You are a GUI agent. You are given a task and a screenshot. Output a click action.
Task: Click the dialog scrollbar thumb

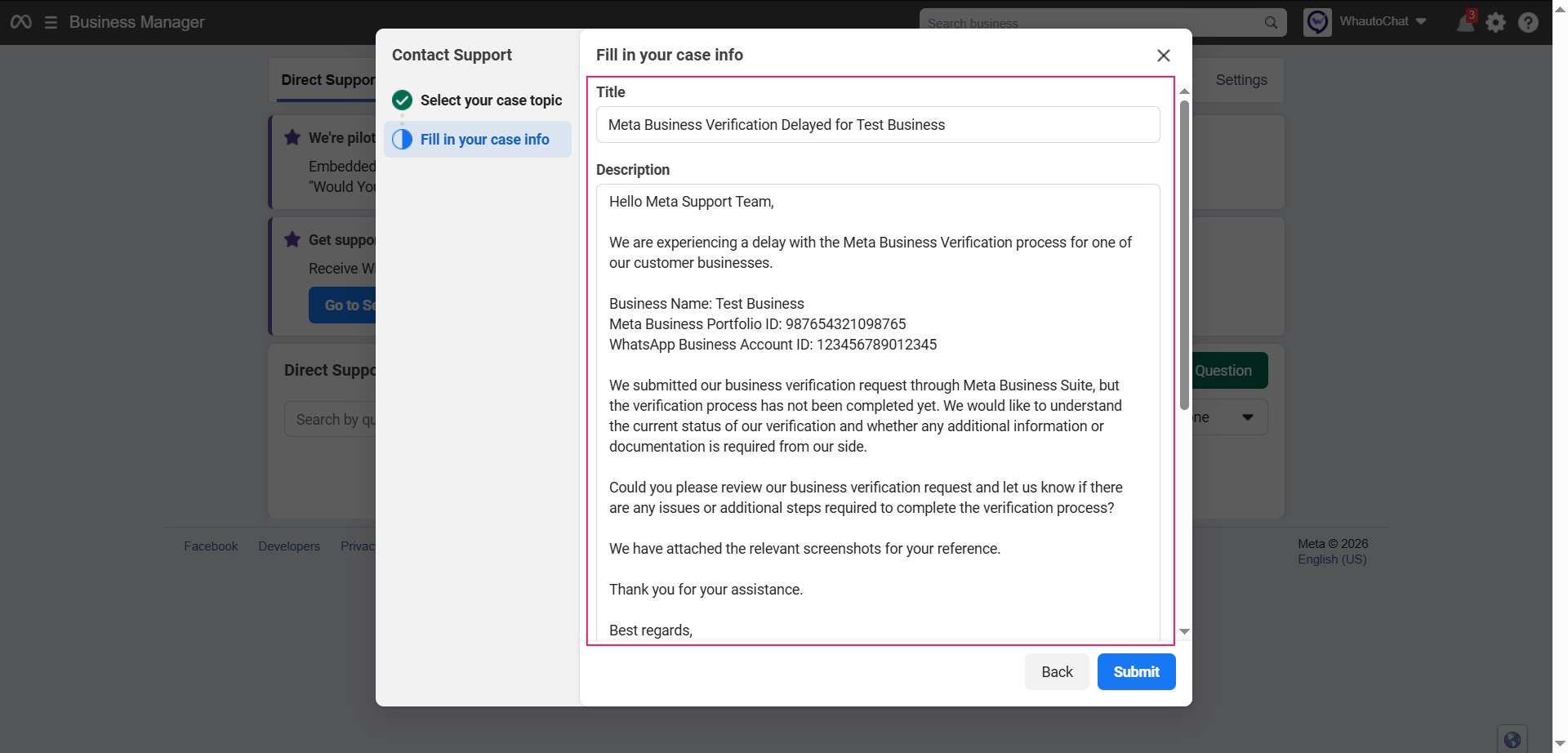[1184, 255]
